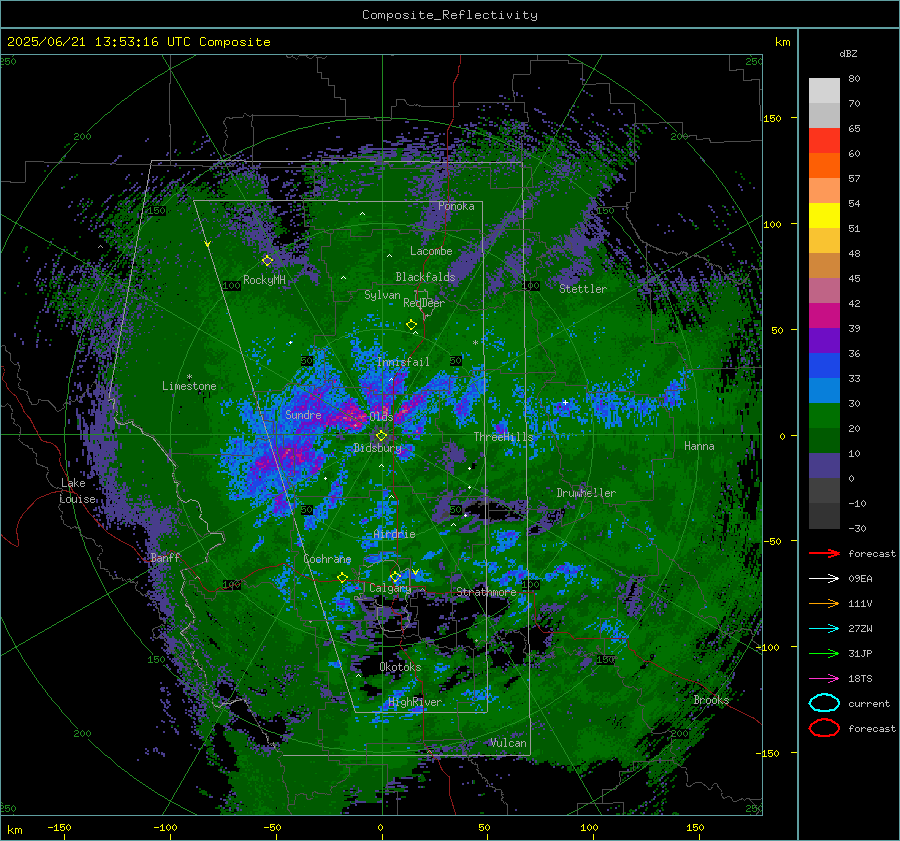Click the Okotoks town label
Image resolution: width=900 pixels, height=841 pixels.
point(400,667)
